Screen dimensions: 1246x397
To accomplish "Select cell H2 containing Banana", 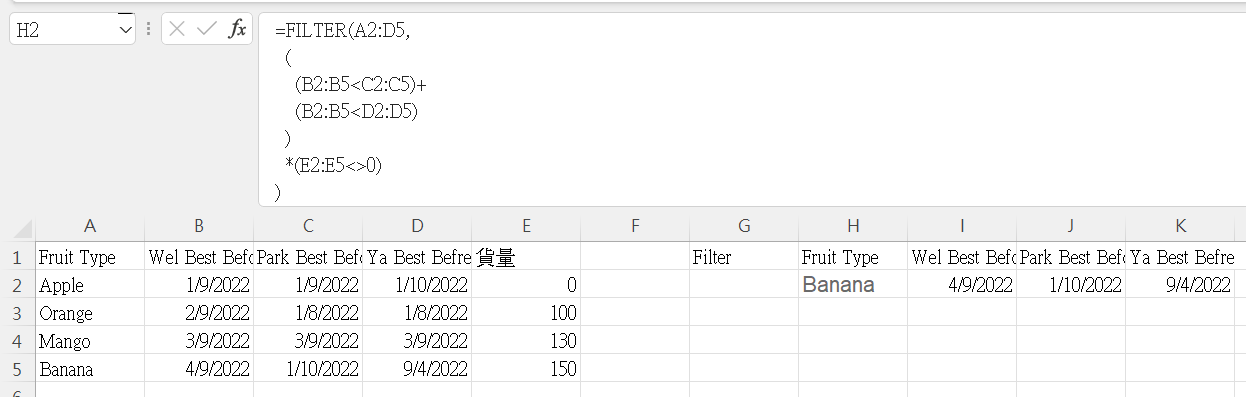I will tap(853, 285).
